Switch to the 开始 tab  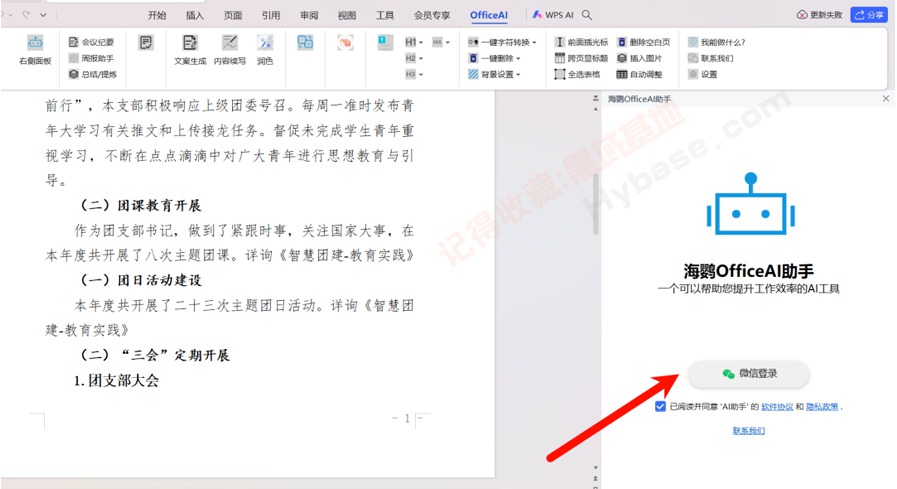157,15
